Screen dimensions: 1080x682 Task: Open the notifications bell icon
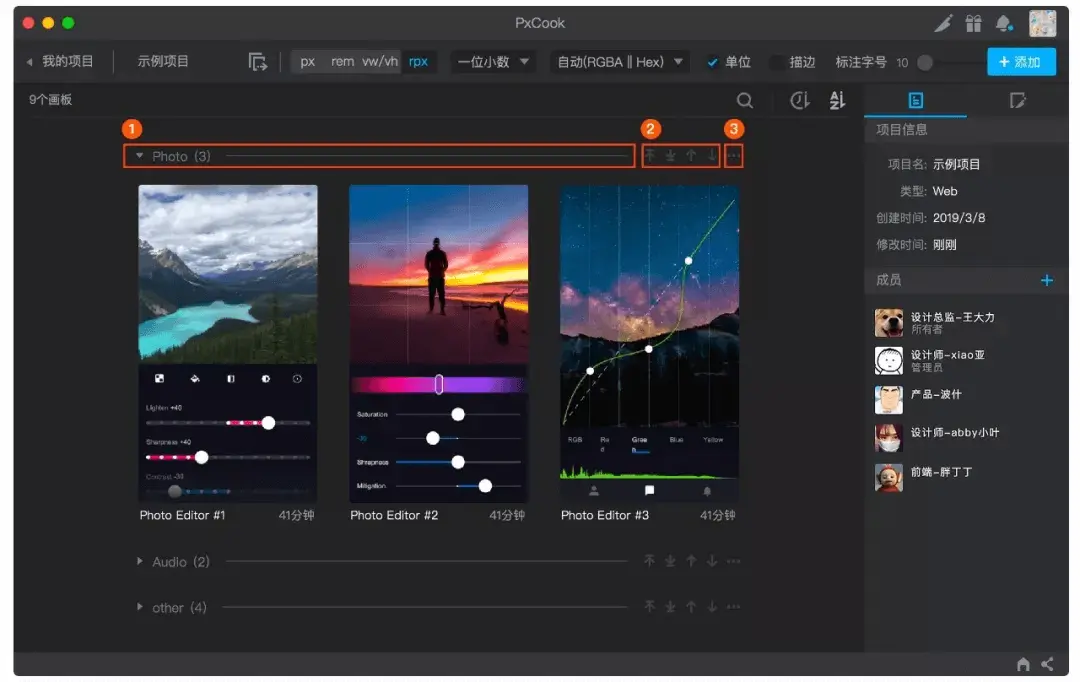pos(1004,24)
